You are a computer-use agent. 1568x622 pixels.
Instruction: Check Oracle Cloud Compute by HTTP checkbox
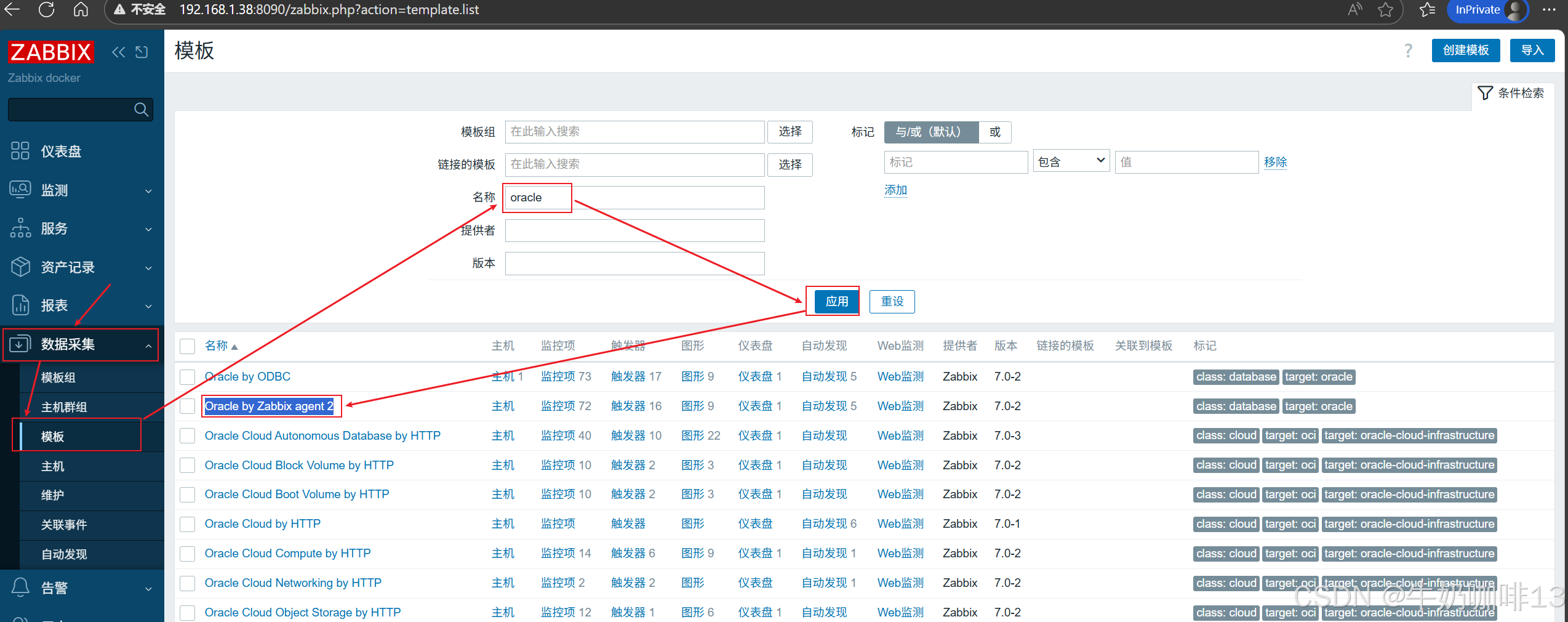187,554
